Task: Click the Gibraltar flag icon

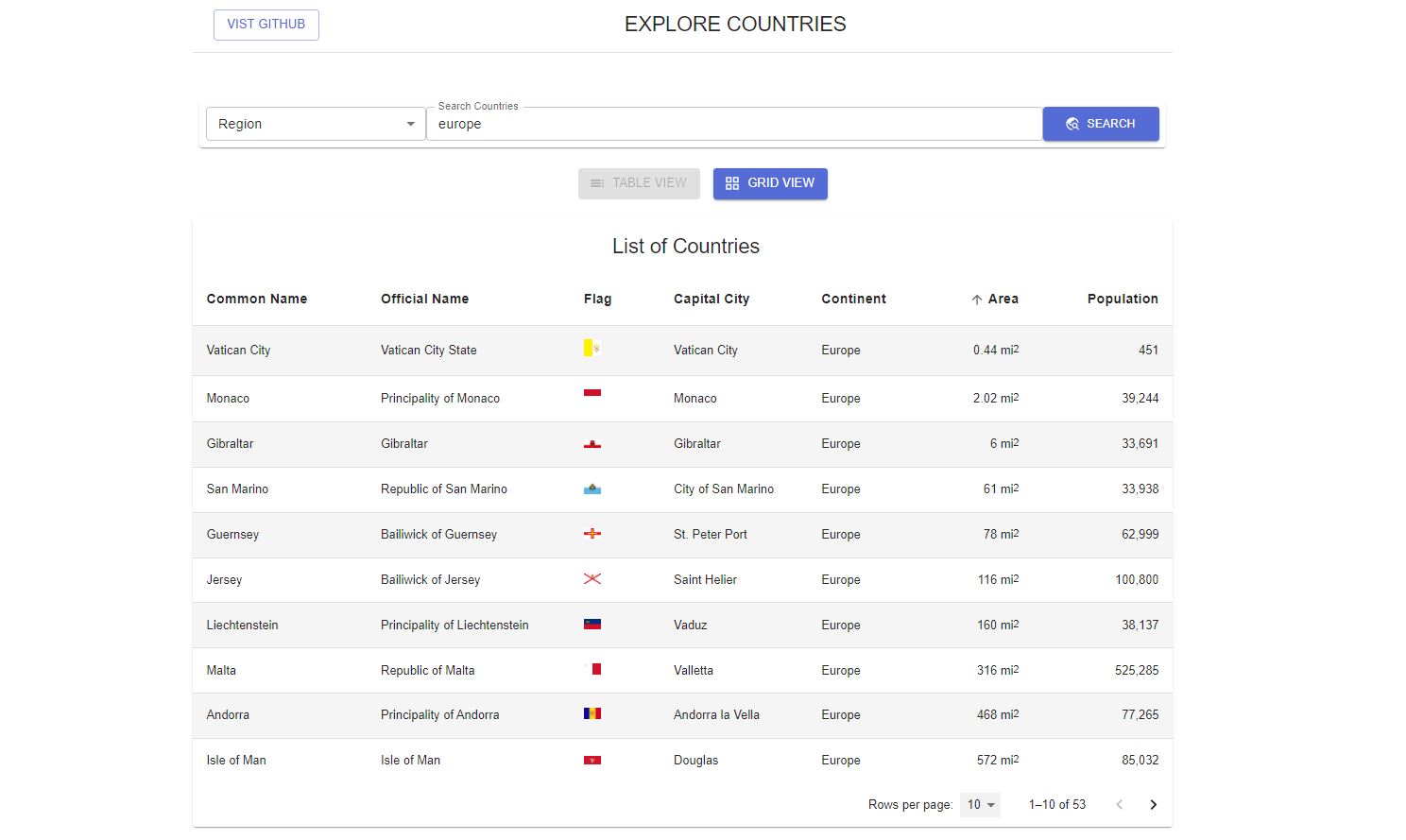Action: 592,443
